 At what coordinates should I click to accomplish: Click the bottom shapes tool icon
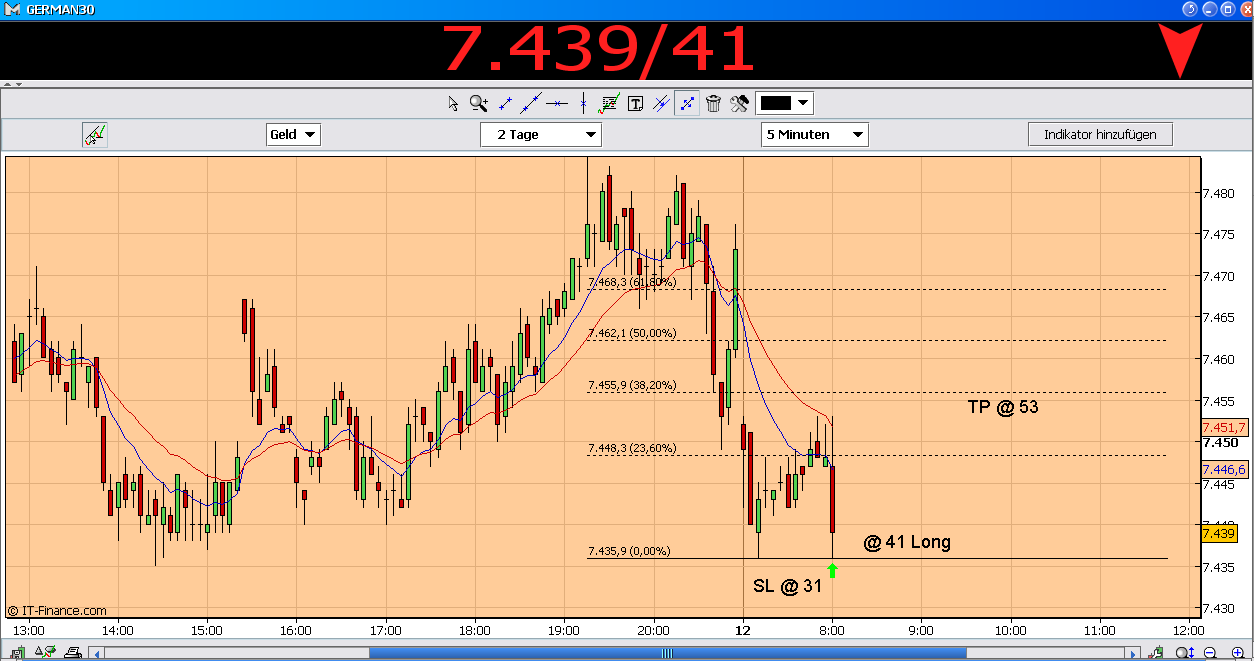tap(46, 652)
